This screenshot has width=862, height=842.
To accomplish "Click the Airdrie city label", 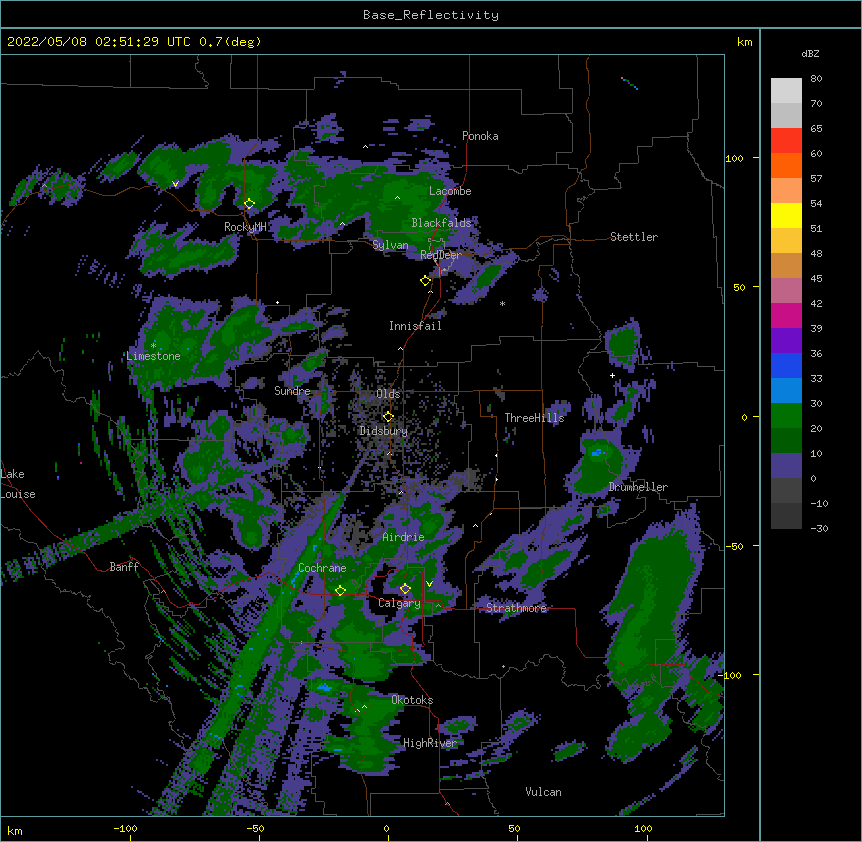I will tap(403, 537).
